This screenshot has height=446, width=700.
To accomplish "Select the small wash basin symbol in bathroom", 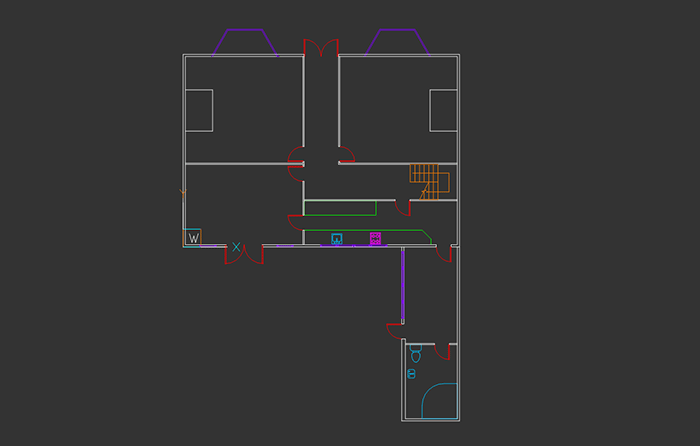I will (x=412, y=374).
